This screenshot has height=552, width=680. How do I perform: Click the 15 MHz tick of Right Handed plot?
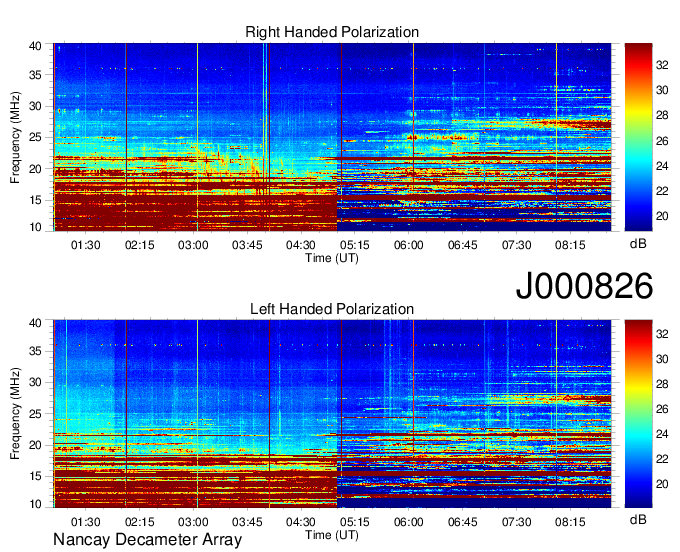[x=35, y=200]
